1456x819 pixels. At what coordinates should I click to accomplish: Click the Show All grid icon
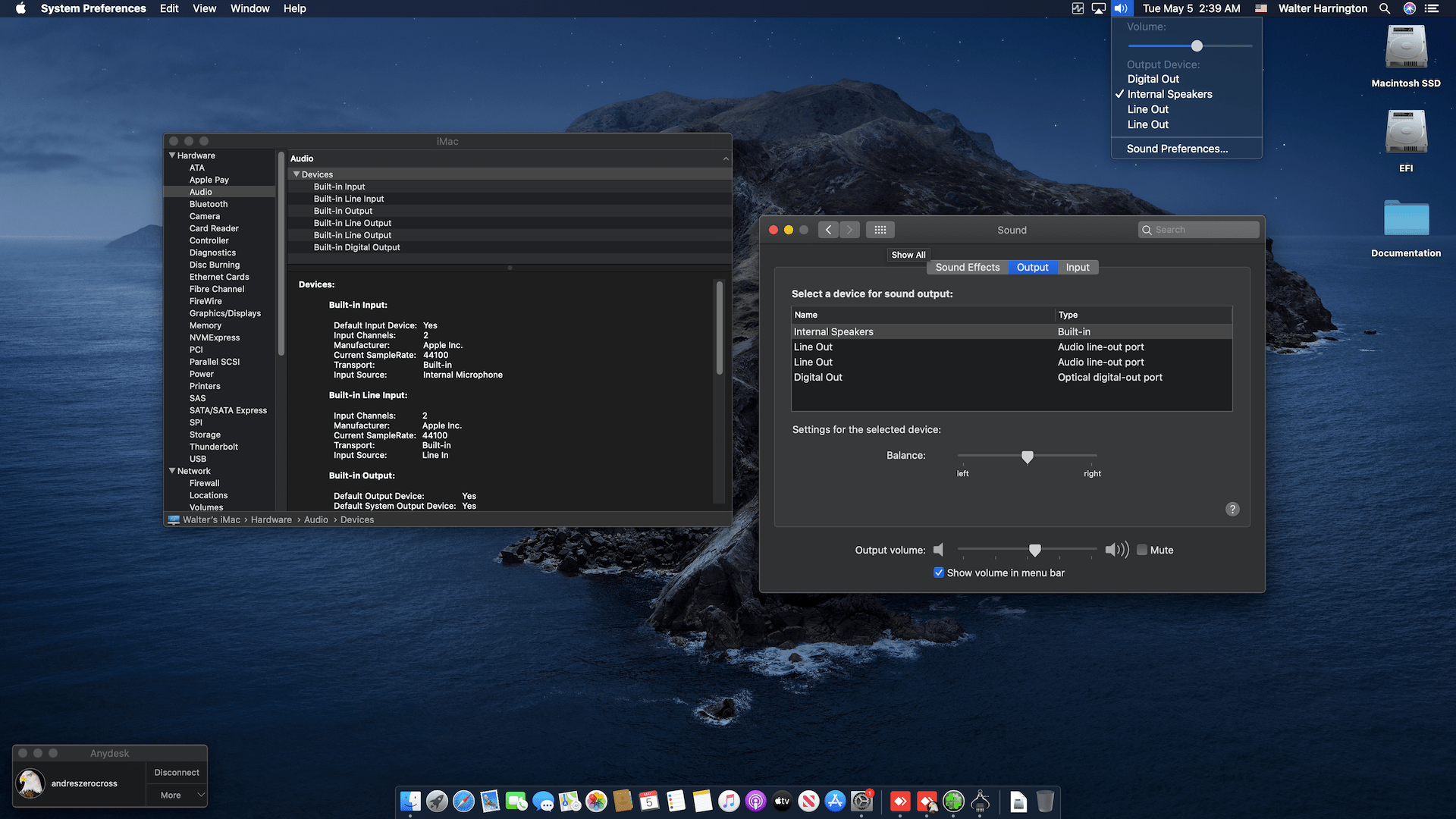880,230
